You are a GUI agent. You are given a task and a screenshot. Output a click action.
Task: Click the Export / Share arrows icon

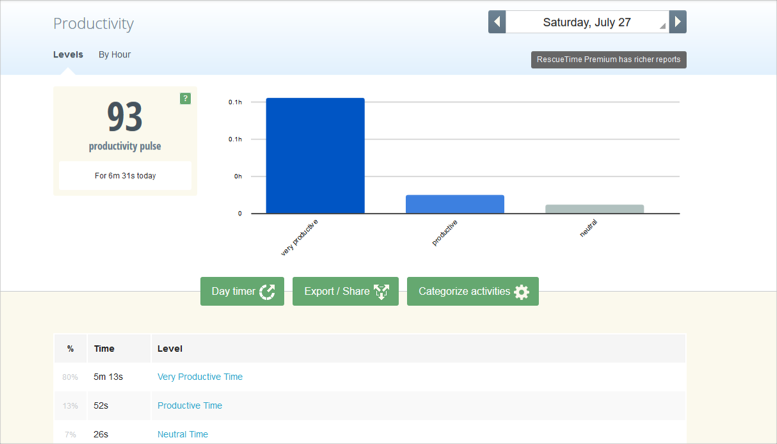[x=381, y=292]
